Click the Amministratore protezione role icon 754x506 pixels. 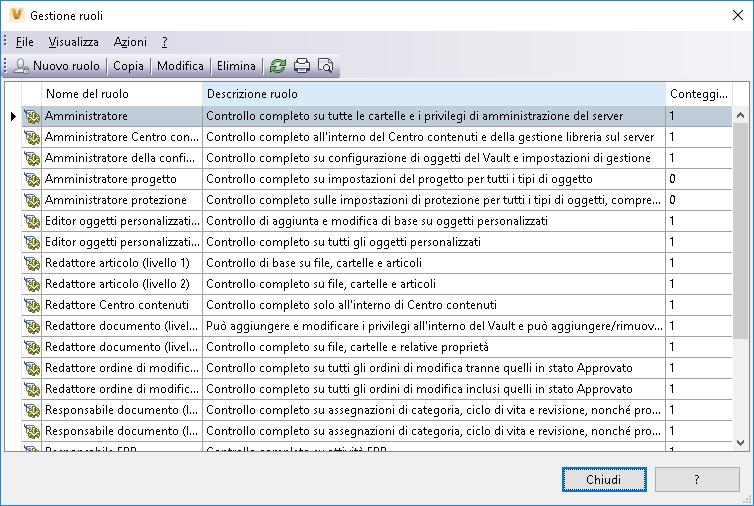pyautogui.click(x=31, y=200)
